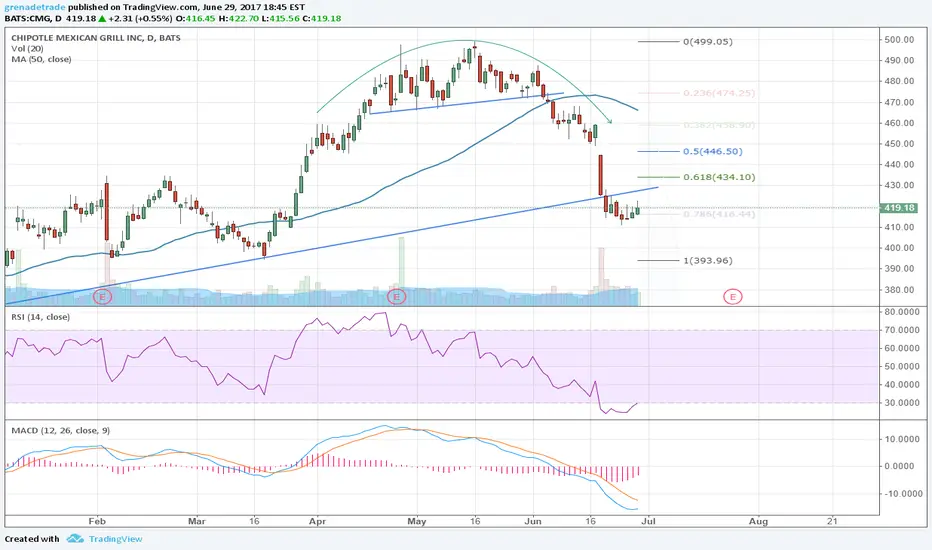
Task: Click the 500.00 price axis value
Action: (899, 40)
